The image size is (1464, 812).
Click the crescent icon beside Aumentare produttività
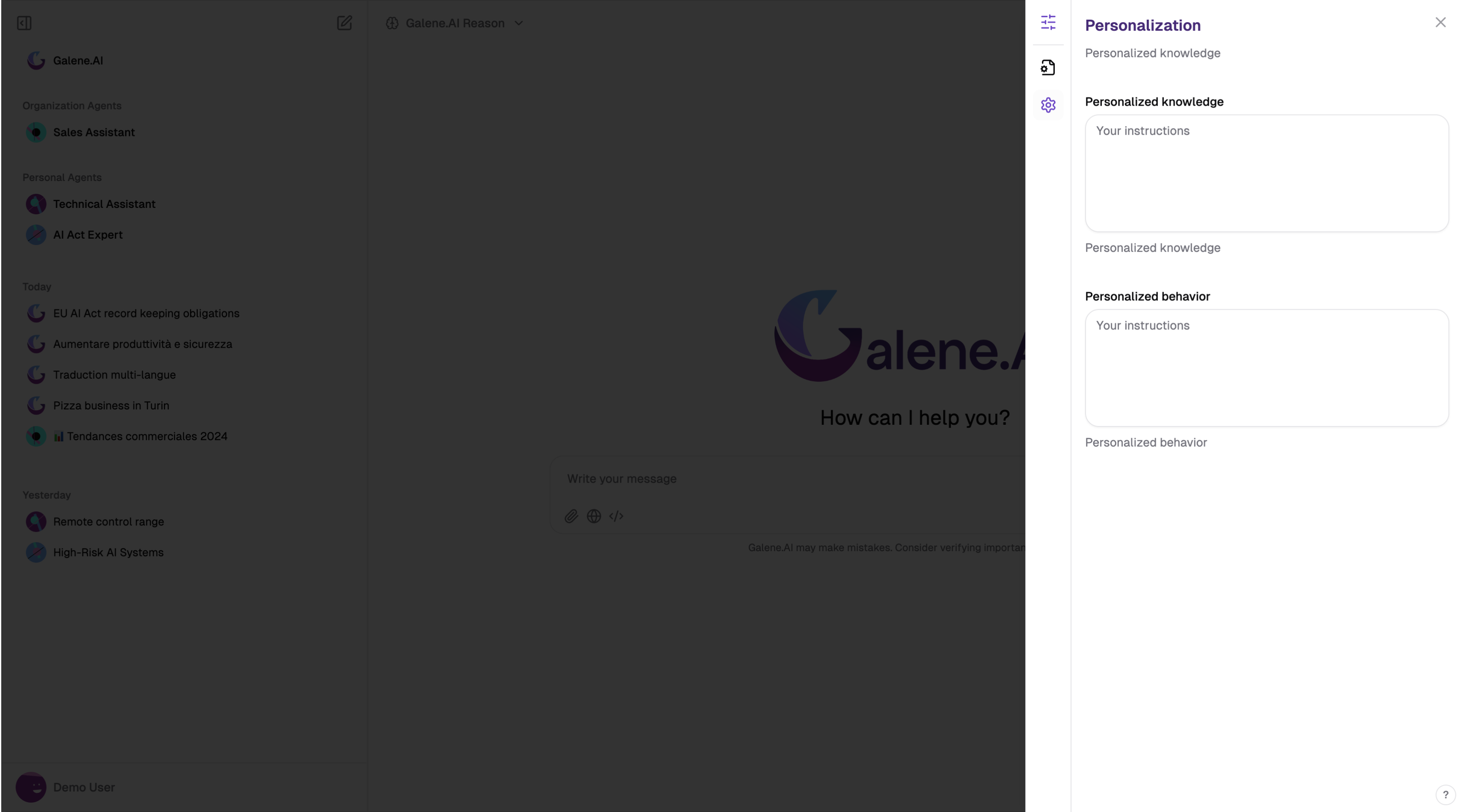click(x=36, y=344)
